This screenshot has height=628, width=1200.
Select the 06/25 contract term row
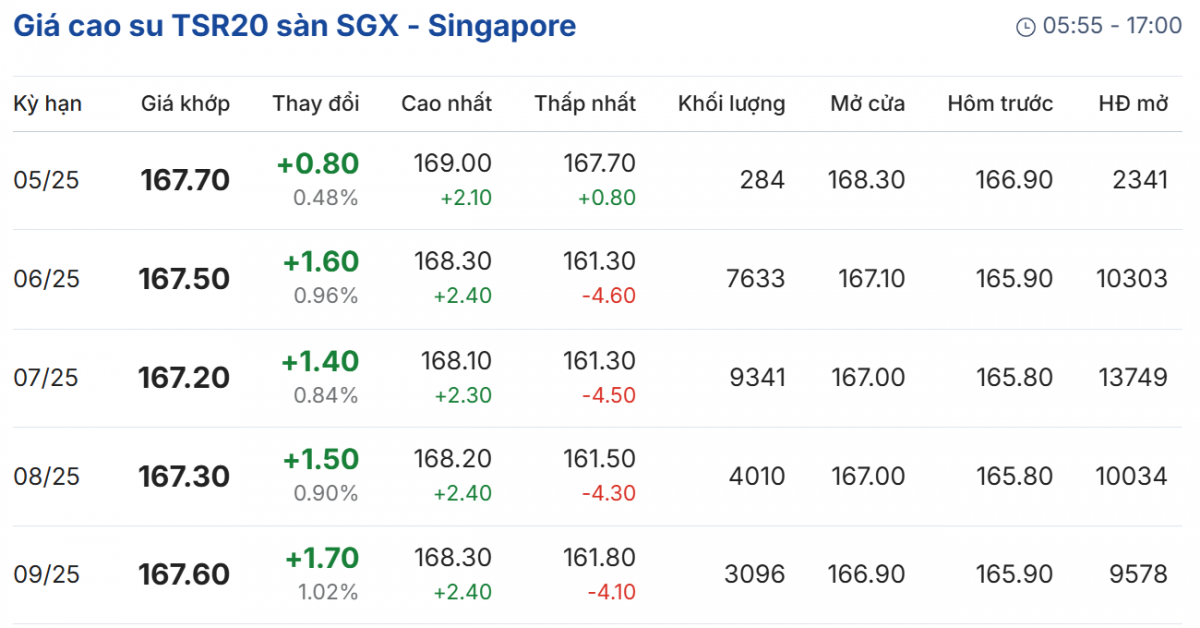pos(46,279)
